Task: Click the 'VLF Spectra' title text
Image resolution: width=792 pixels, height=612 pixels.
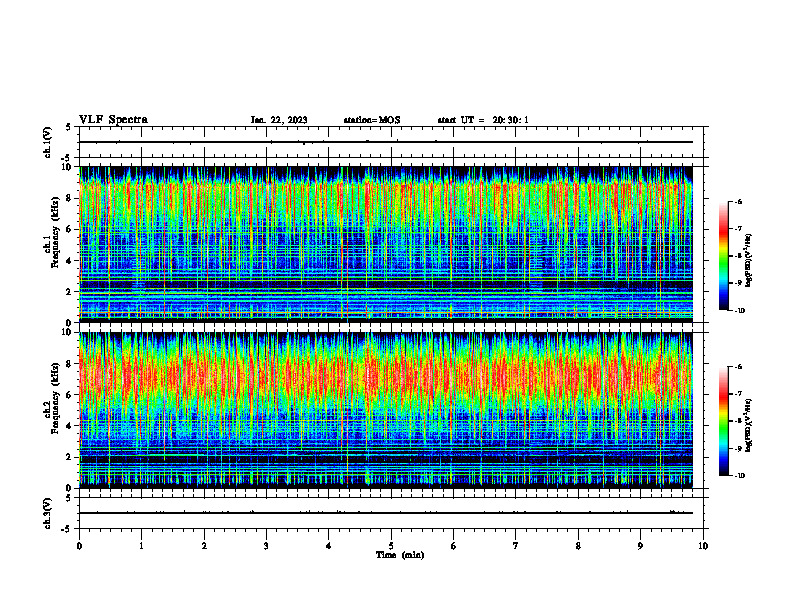Action: (113, 120)
